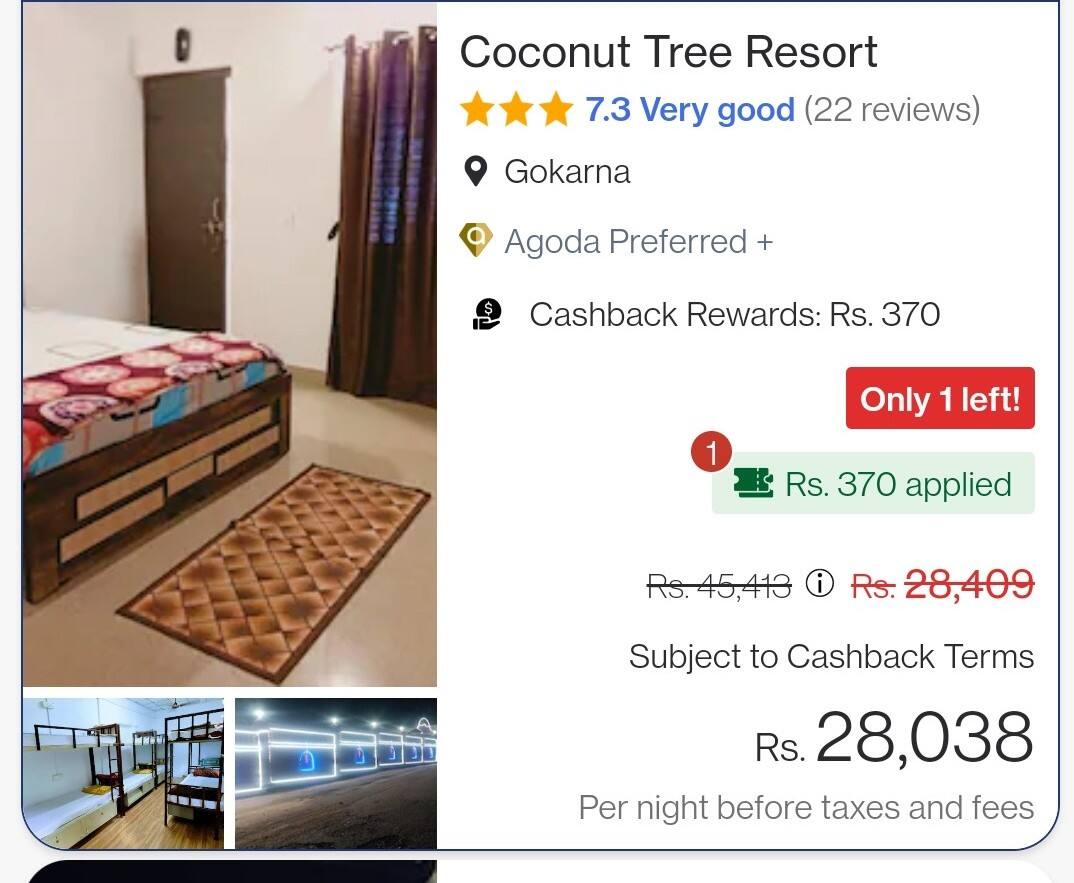1074x883 pixels.
Task: Click Subject to Cashback Terms text
Action: (x=831, y=656)
